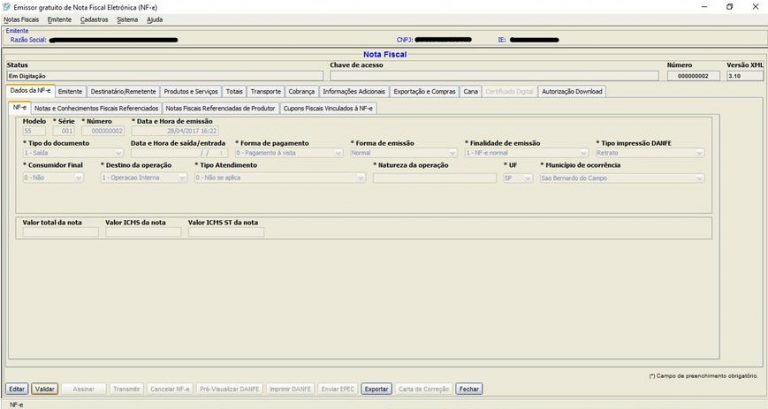Image resolution: width=768 pixels, height=409 pixels.
Task: Open the Ajuda menu
Action: [155, 20]
